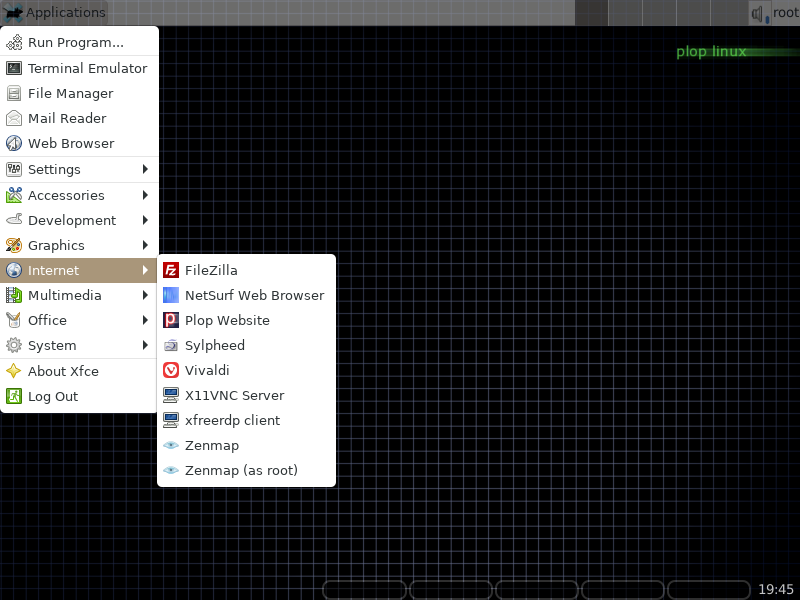
Task: Choose Run Program... from the menu
Action: 79,42
